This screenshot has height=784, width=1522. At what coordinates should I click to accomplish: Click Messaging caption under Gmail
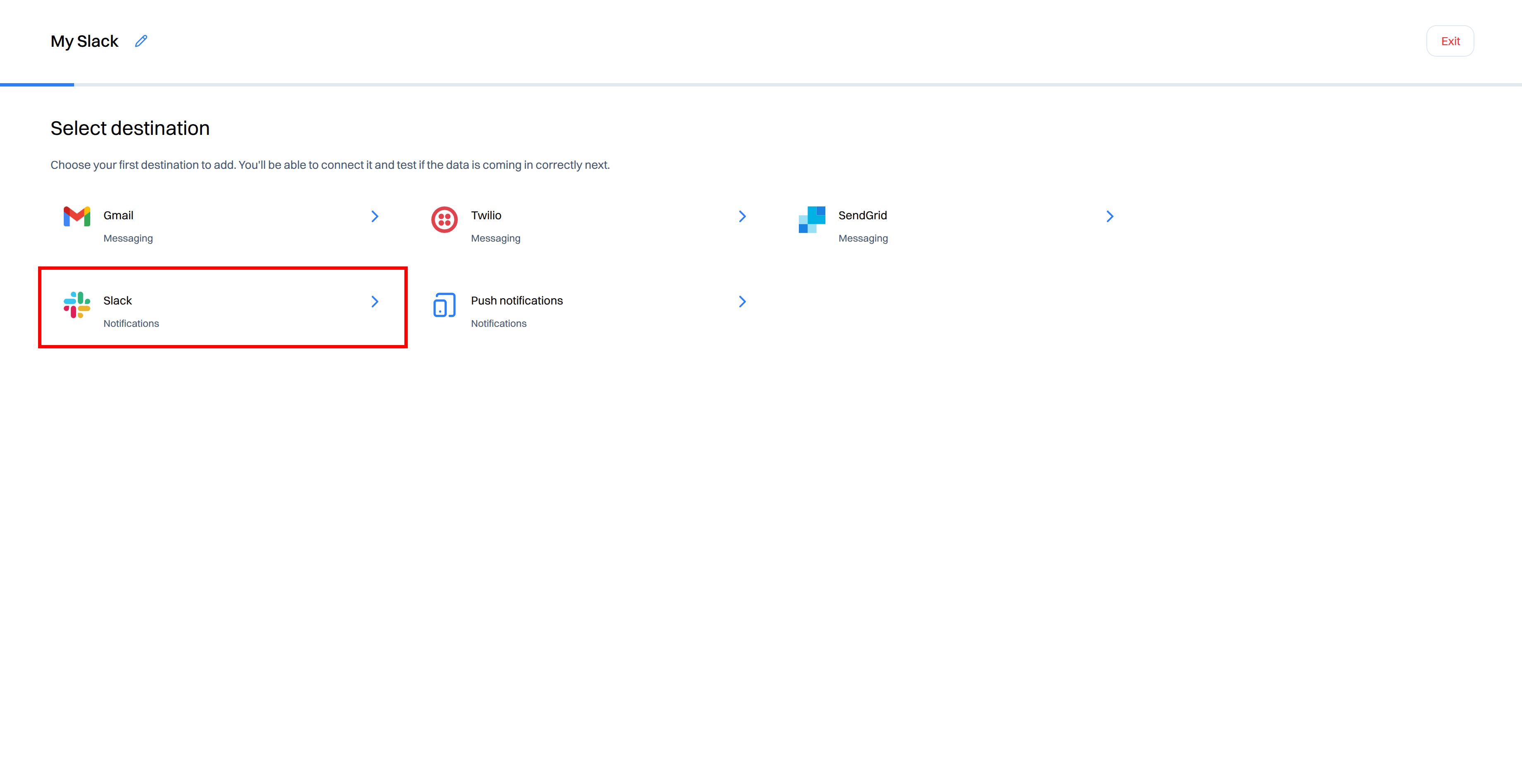click(x=128, y=238)
